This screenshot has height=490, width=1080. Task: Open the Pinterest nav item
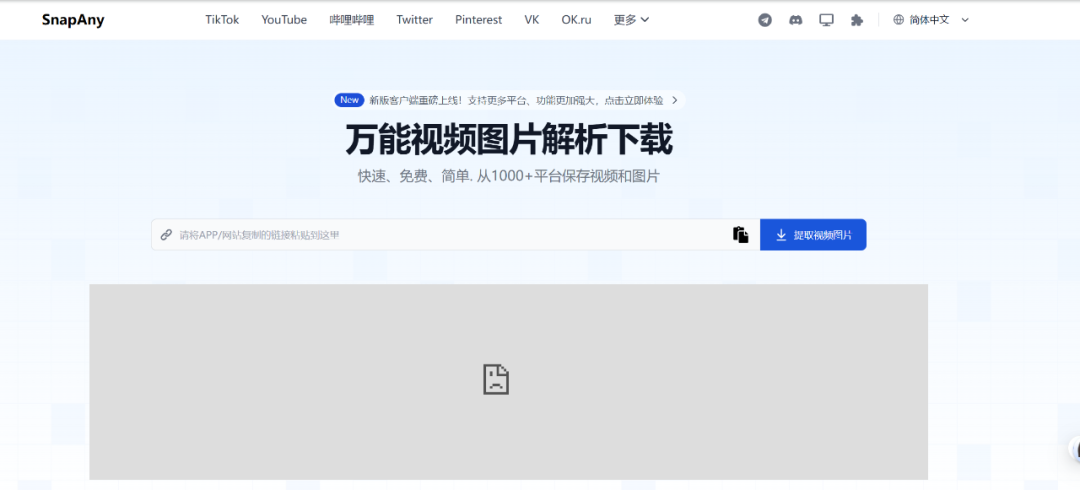tap(479, 20)
